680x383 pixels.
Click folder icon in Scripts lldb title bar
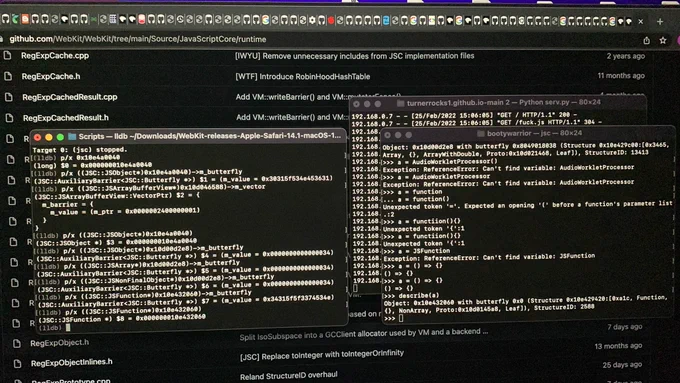72,137
